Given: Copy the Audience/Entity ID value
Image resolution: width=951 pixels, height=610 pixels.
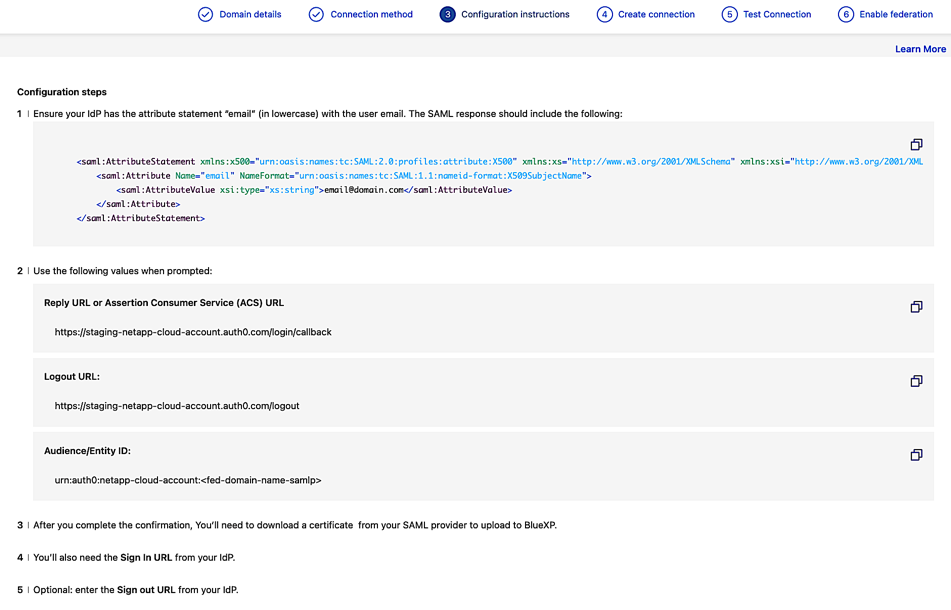Looking at the screenshot, I should 916,455.
